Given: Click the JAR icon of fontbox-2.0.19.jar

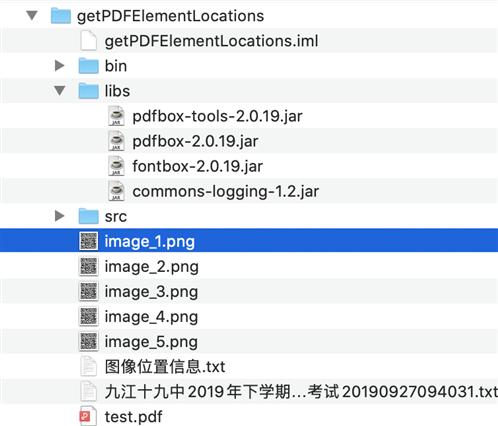Looking at the screenshot, I should [116, 166].
